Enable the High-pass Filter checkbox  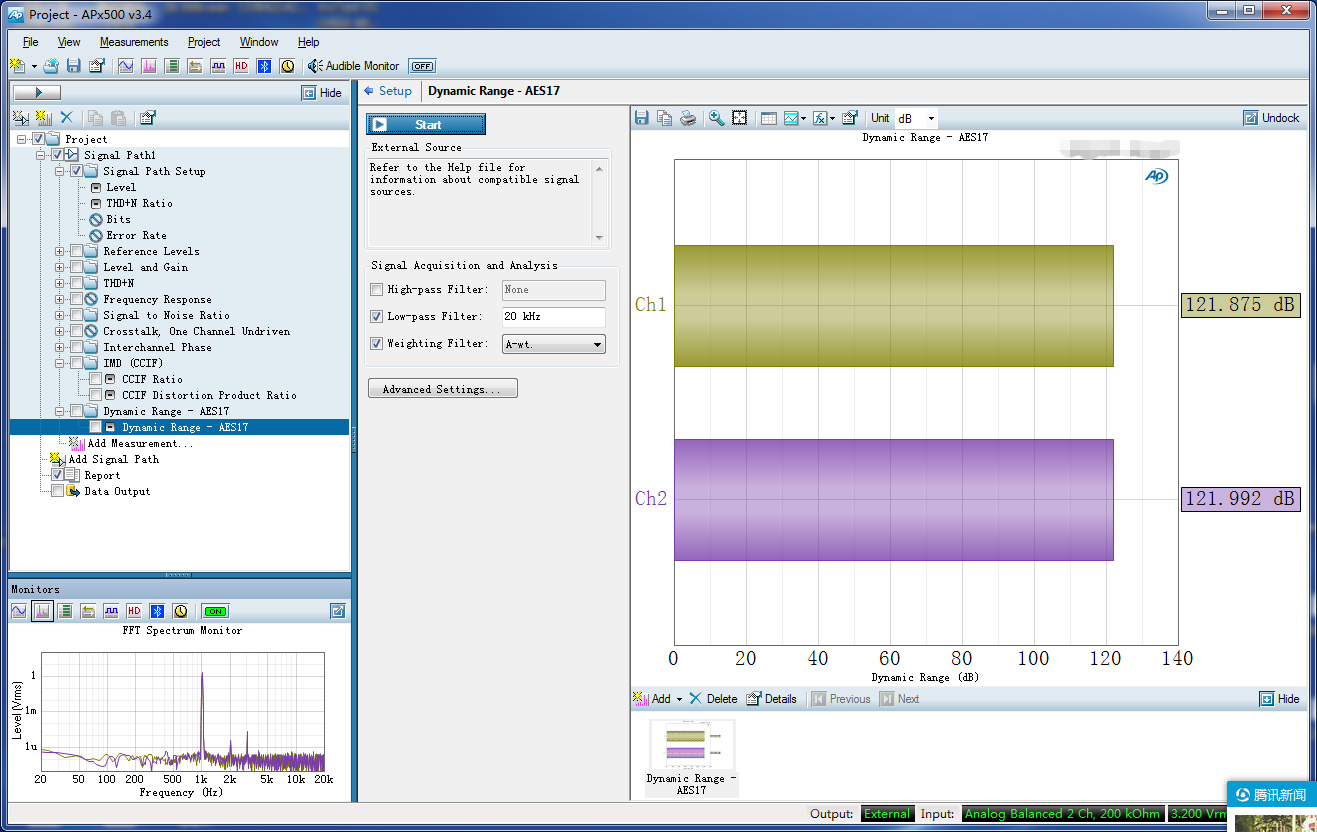pos(377,290)
